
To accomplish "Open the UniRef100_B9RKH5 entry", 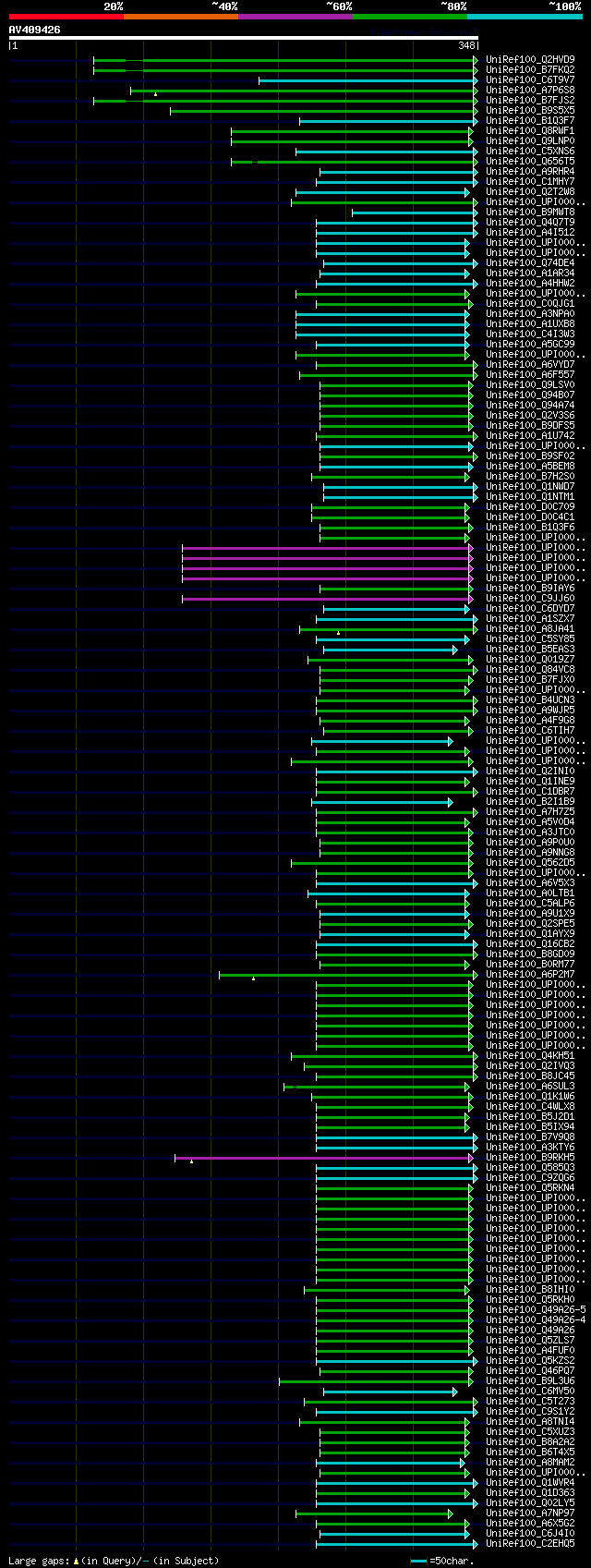I will click(x=530, y=1158).
